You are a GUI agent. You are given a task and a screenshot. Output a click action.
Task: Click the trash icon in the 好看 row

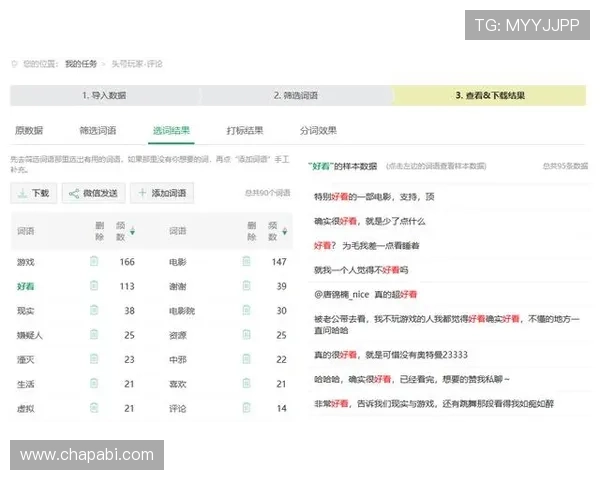click(94, 286)
